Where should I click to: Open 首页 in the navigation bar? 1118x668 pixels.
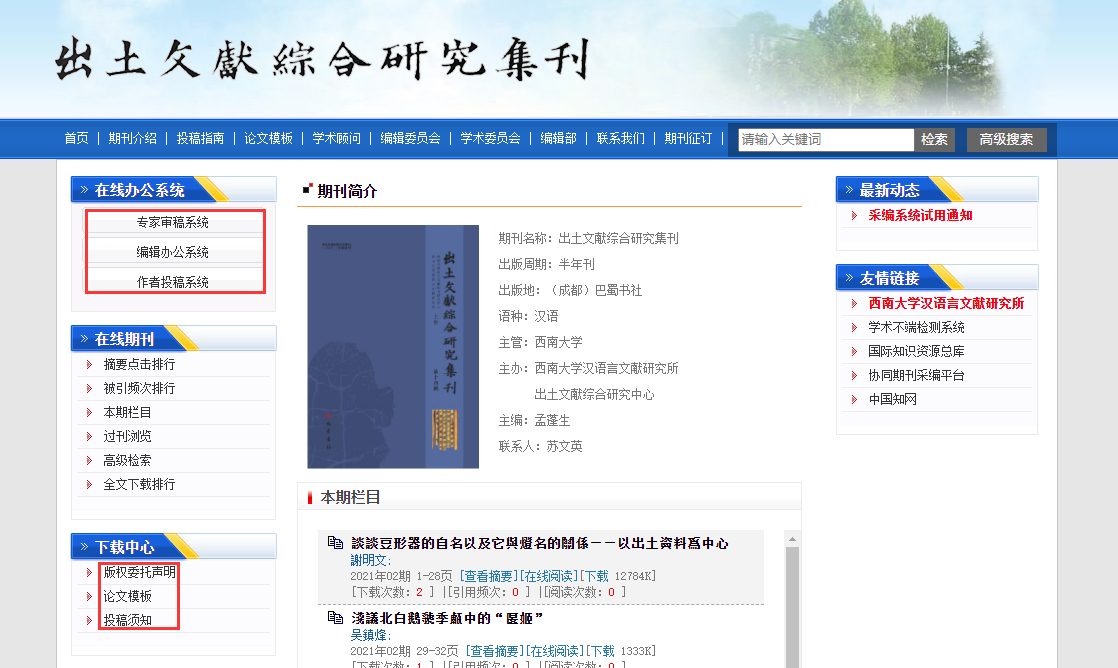pos(76,139)
